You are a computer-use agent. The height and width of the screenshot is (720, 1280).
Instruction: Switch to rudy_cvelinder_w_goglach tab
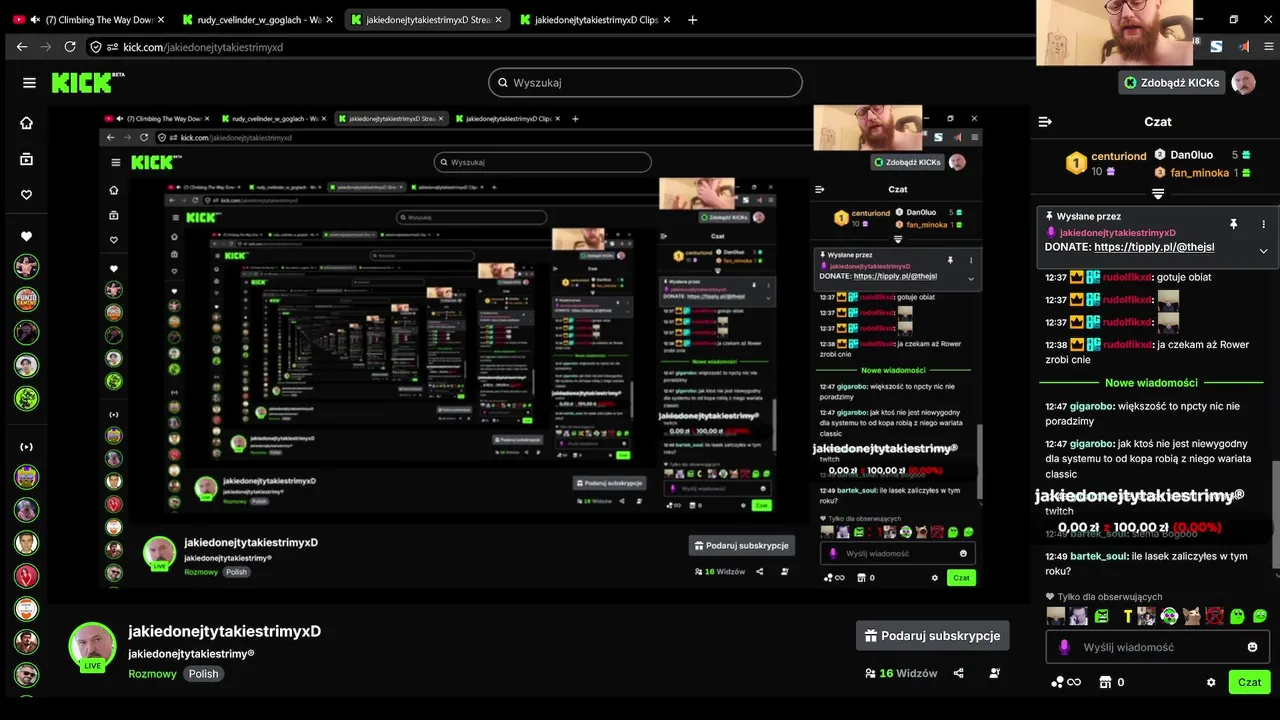click(x=259, y=20)
